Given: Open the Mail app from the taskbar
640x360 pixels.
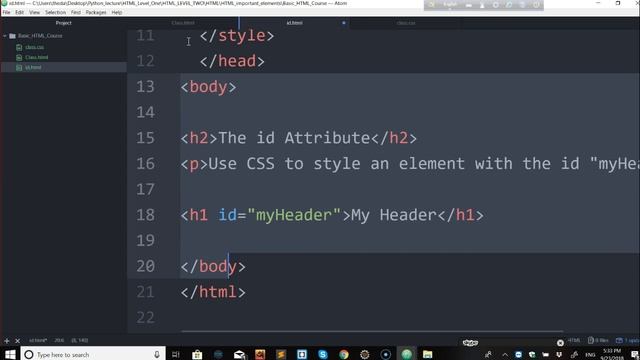Looking at the screenshot, I should tap(240, 355).
